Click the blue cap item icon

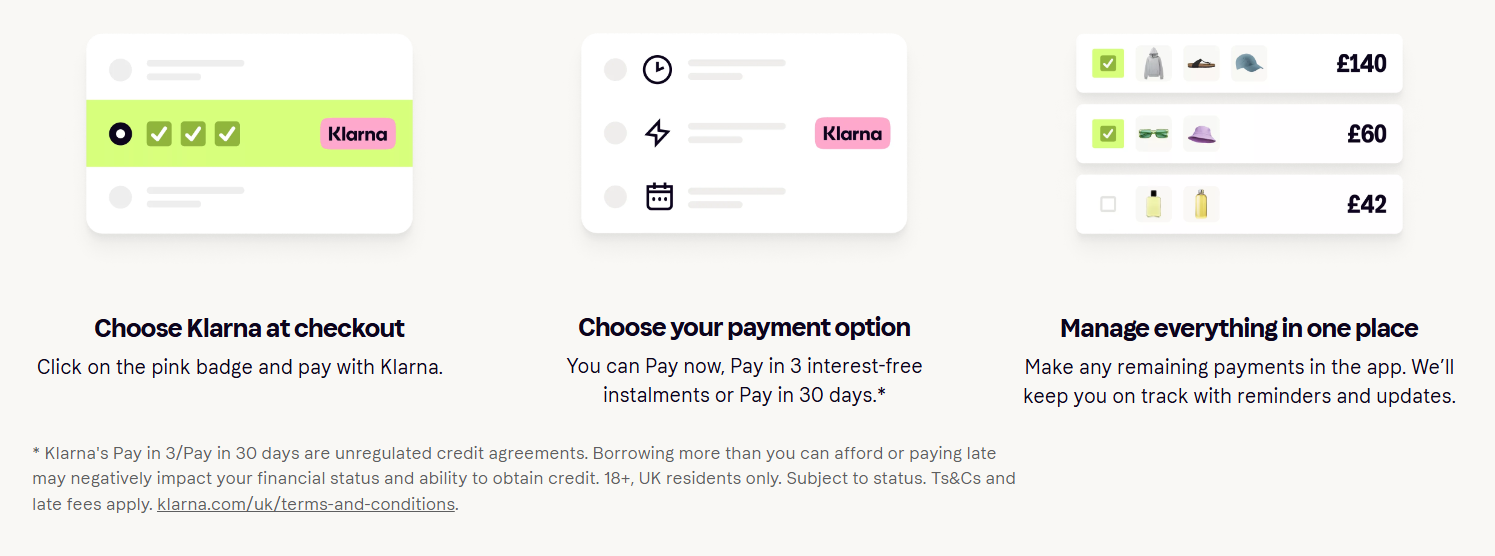pos(1249,63)
